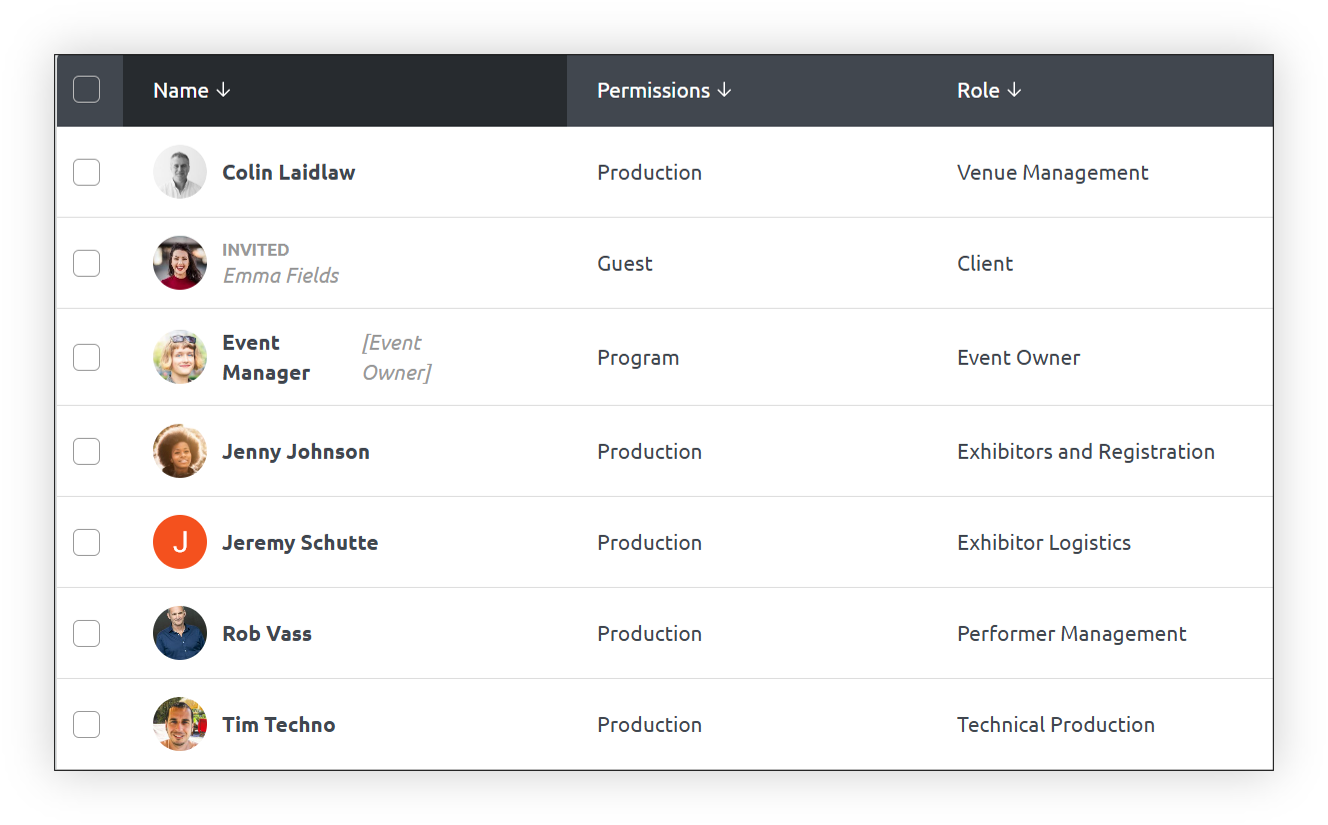The image size is (1328, 825).
Task: Select the invited Emma Fields name
Action: click(281, 275)
